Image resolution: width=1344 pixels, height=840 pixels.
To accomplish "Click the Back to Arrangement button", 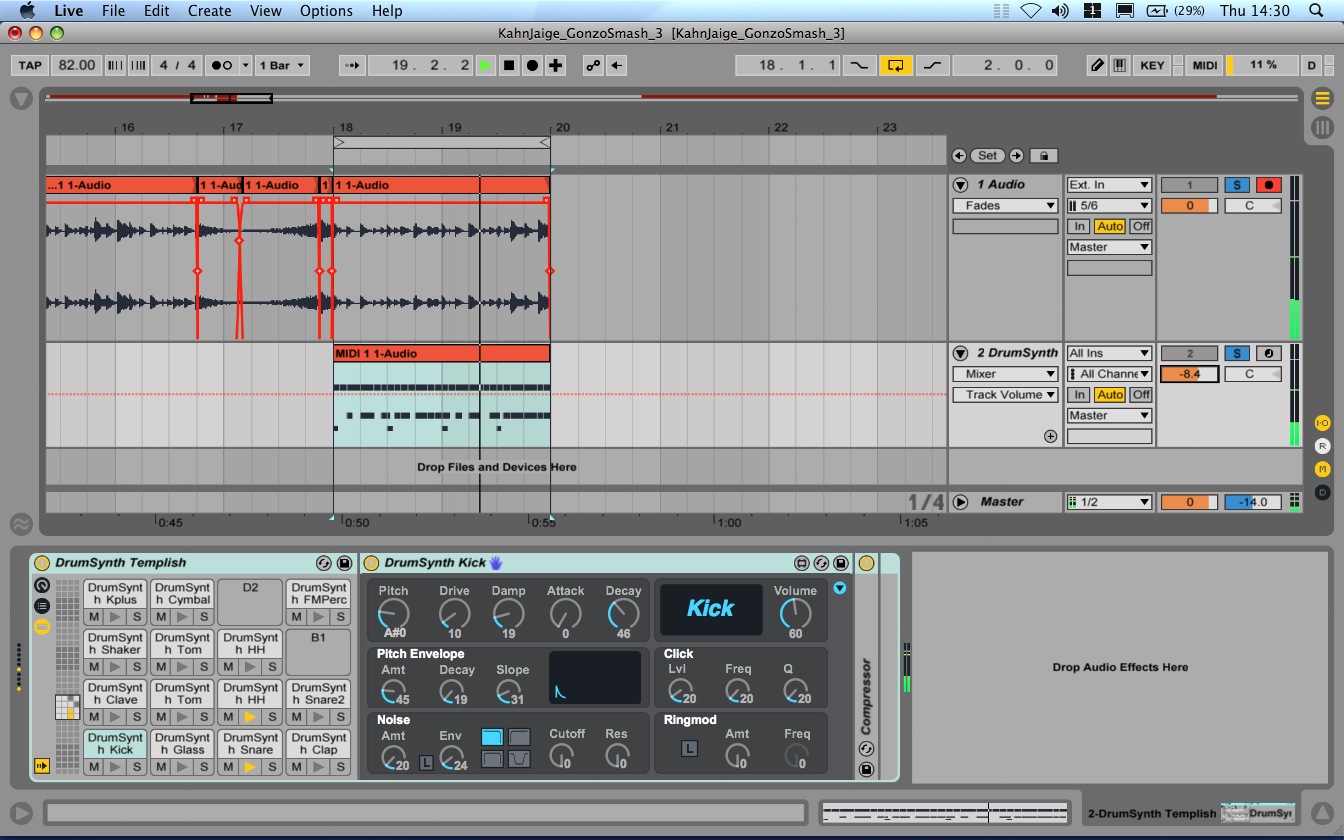I will point(618,65).
